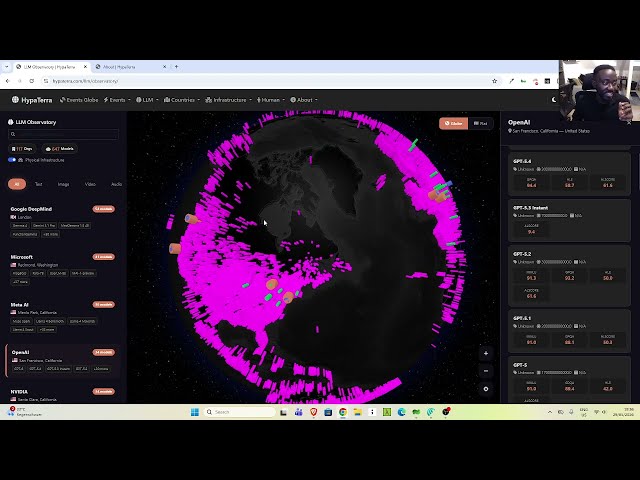Click the LLM Observatory search field
640x480 pixels.
coord(63,134)
